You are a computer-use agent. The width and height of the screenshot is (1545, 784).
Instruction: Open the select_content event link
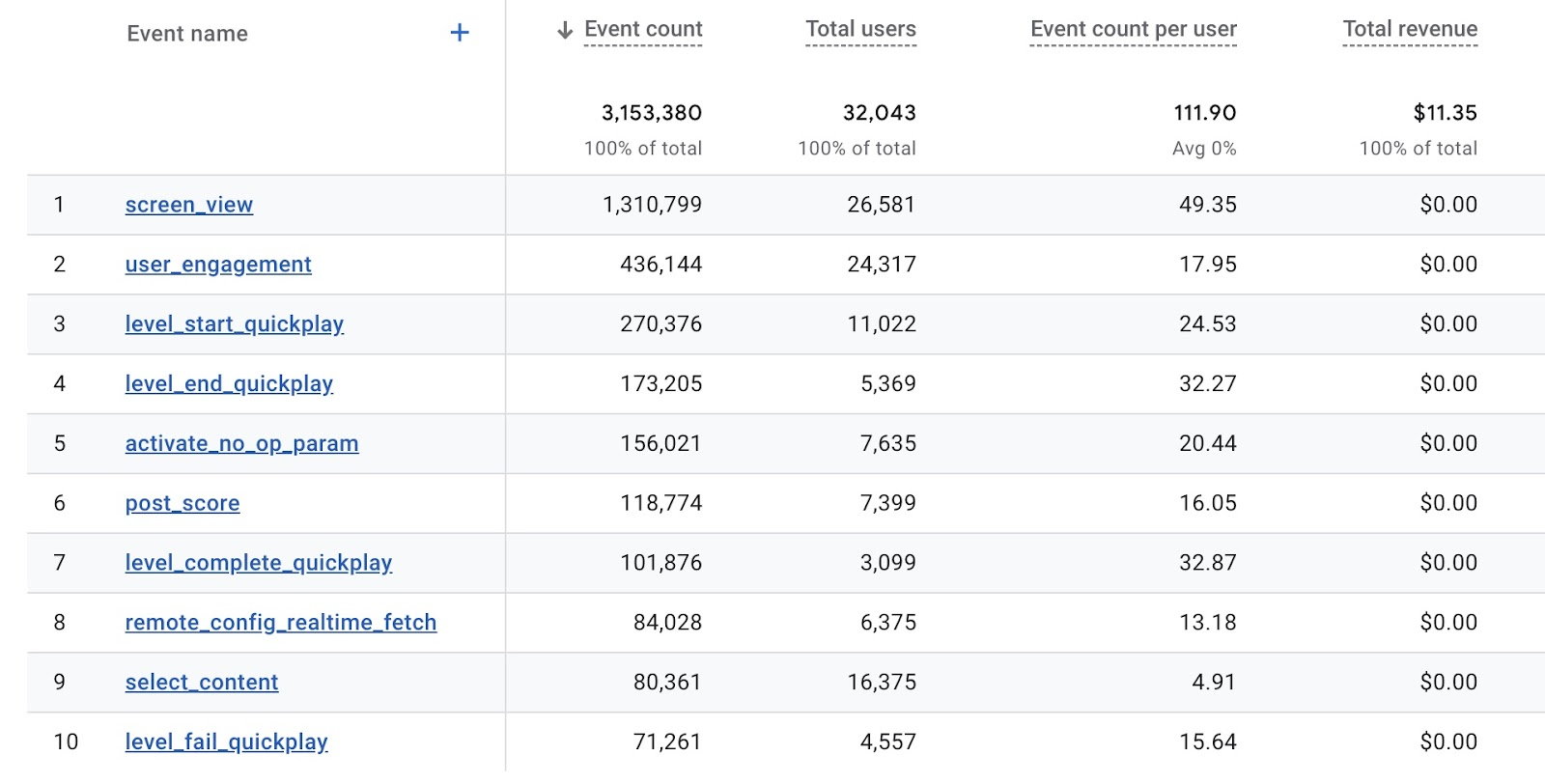[x=202, y=683]
